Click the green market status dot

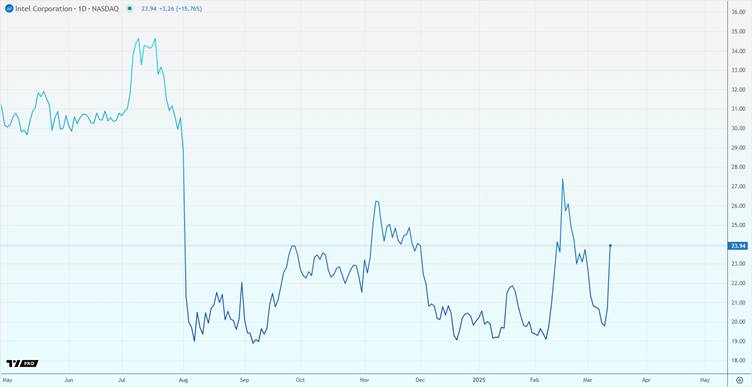[x=129, y=8]
